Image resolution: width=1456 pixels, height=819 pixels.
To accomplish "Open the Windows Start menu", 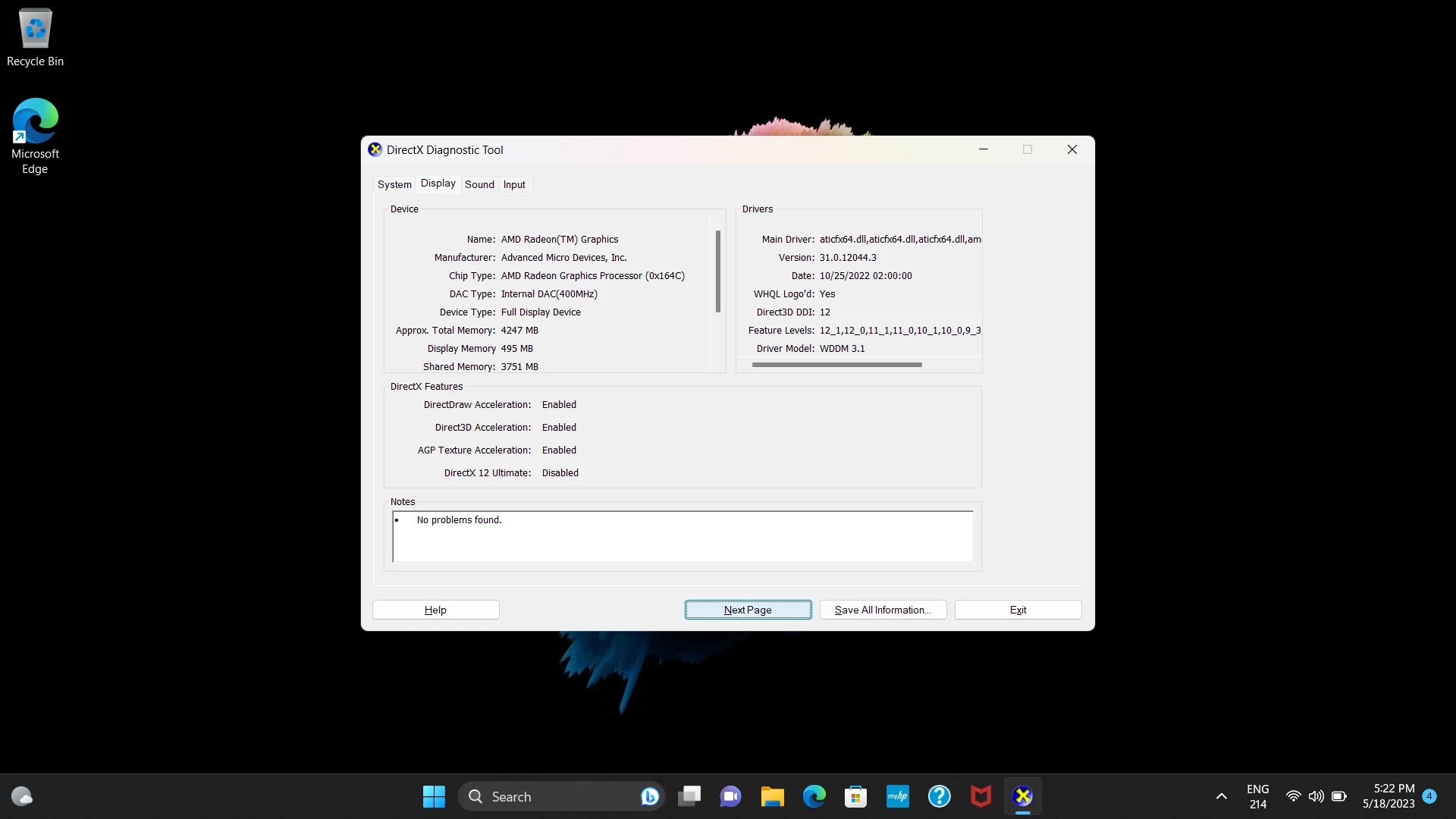I will [x=432, y=796].
